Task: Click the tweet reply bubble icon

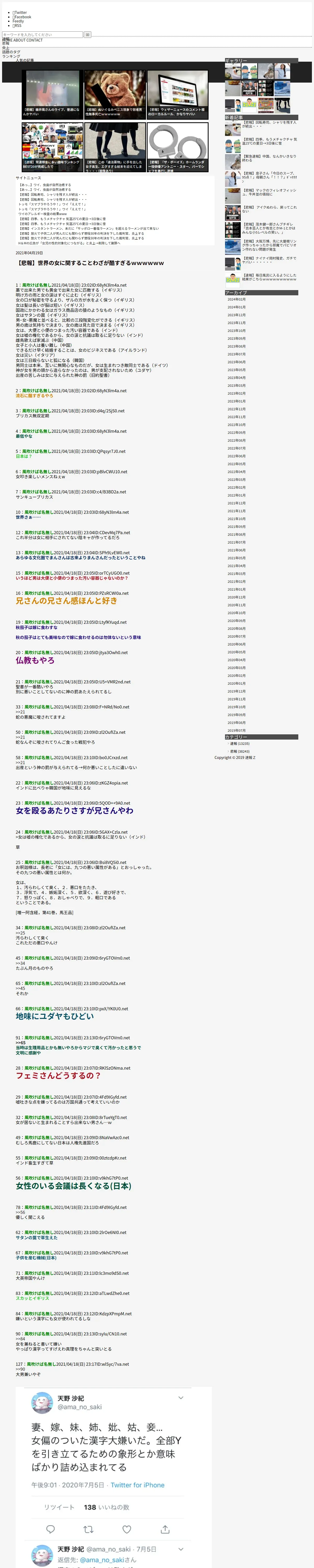Action: [x=51, y=1529]
